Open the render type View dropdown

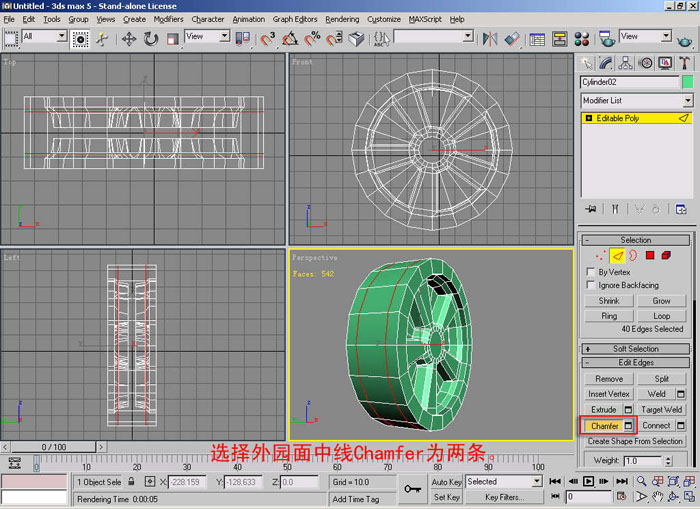pos(645,36)
